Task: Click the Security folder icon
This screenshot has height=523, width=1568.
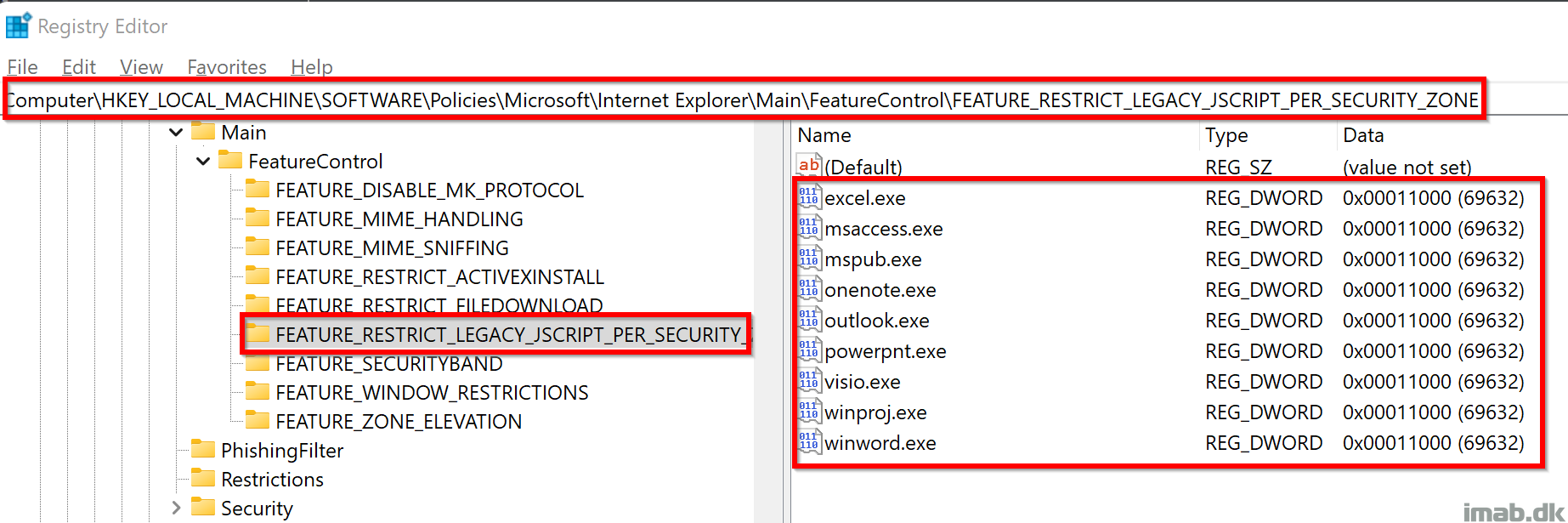Action: tap(203, 508)
